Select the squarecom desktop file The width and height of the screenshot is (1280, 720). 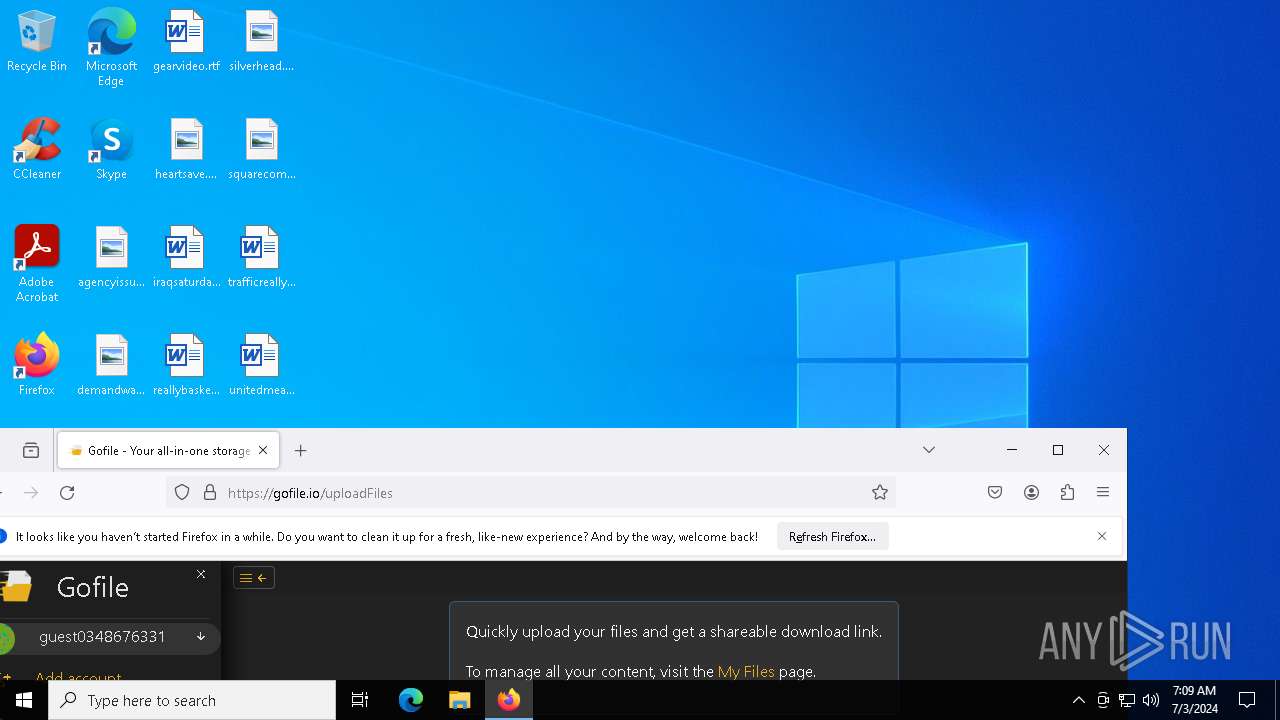click(261, 150)
